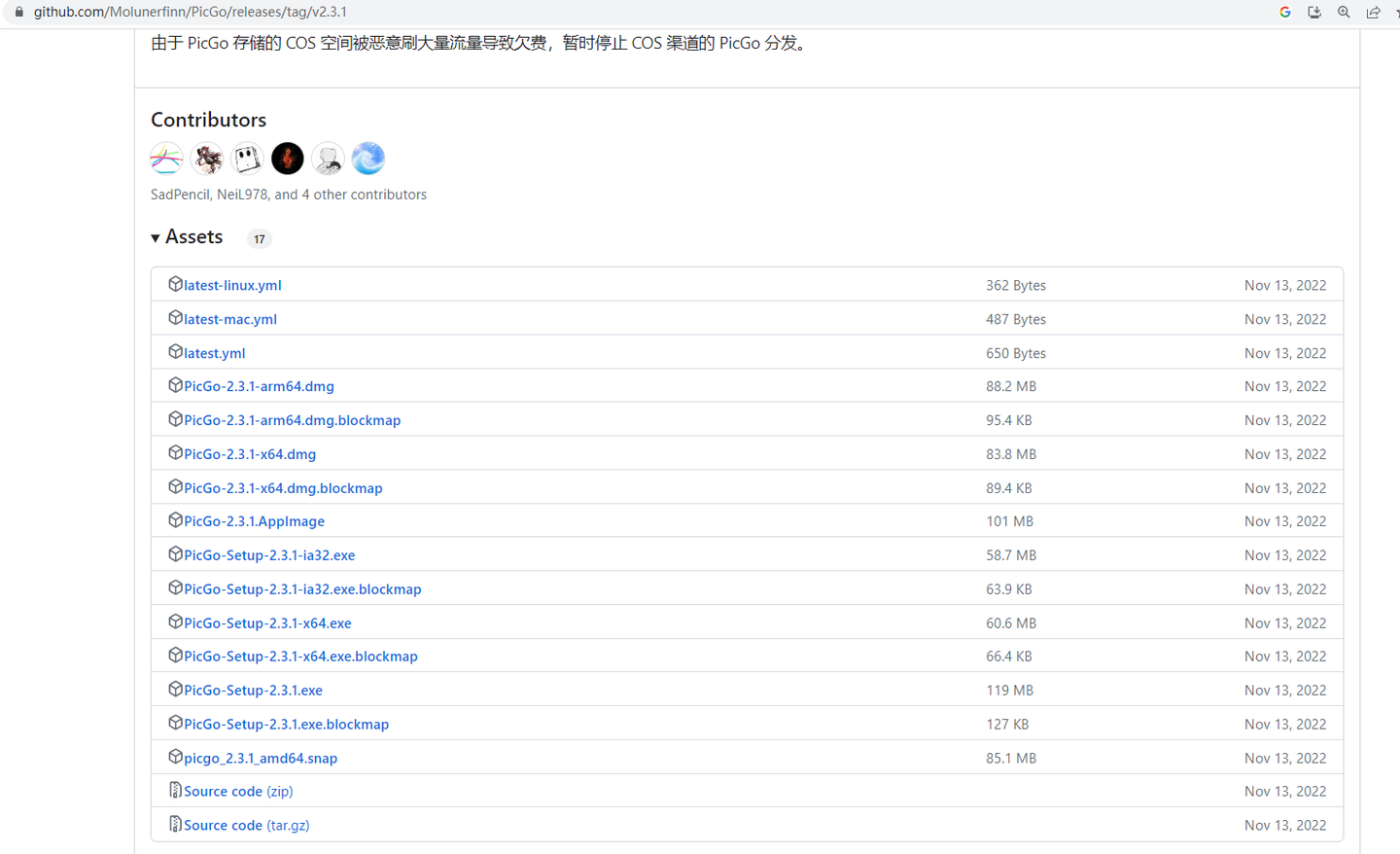Open the PicGo-Setup-2.3.1-ia32.exe.blockmap link
Image resolution: width=1400 pixels, height=854 pixels.
pyautogui.click(x=301, y=588)
